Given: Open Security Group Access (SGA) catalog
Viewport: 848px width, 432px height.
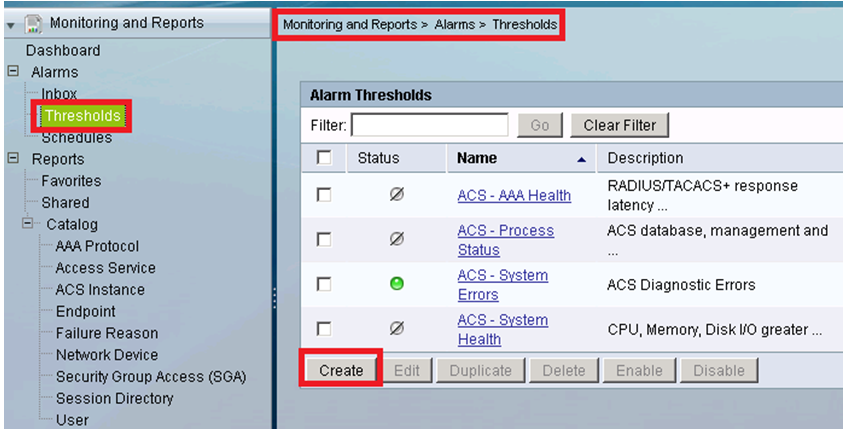Looking at the screenshot, I should point(151,377).
